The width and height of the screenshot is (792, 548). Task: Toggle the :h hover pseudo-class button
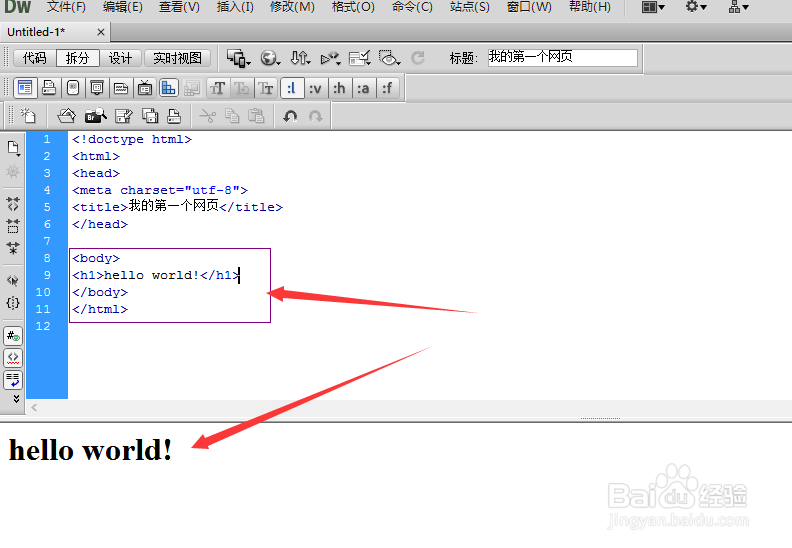[x=339, y=88]
